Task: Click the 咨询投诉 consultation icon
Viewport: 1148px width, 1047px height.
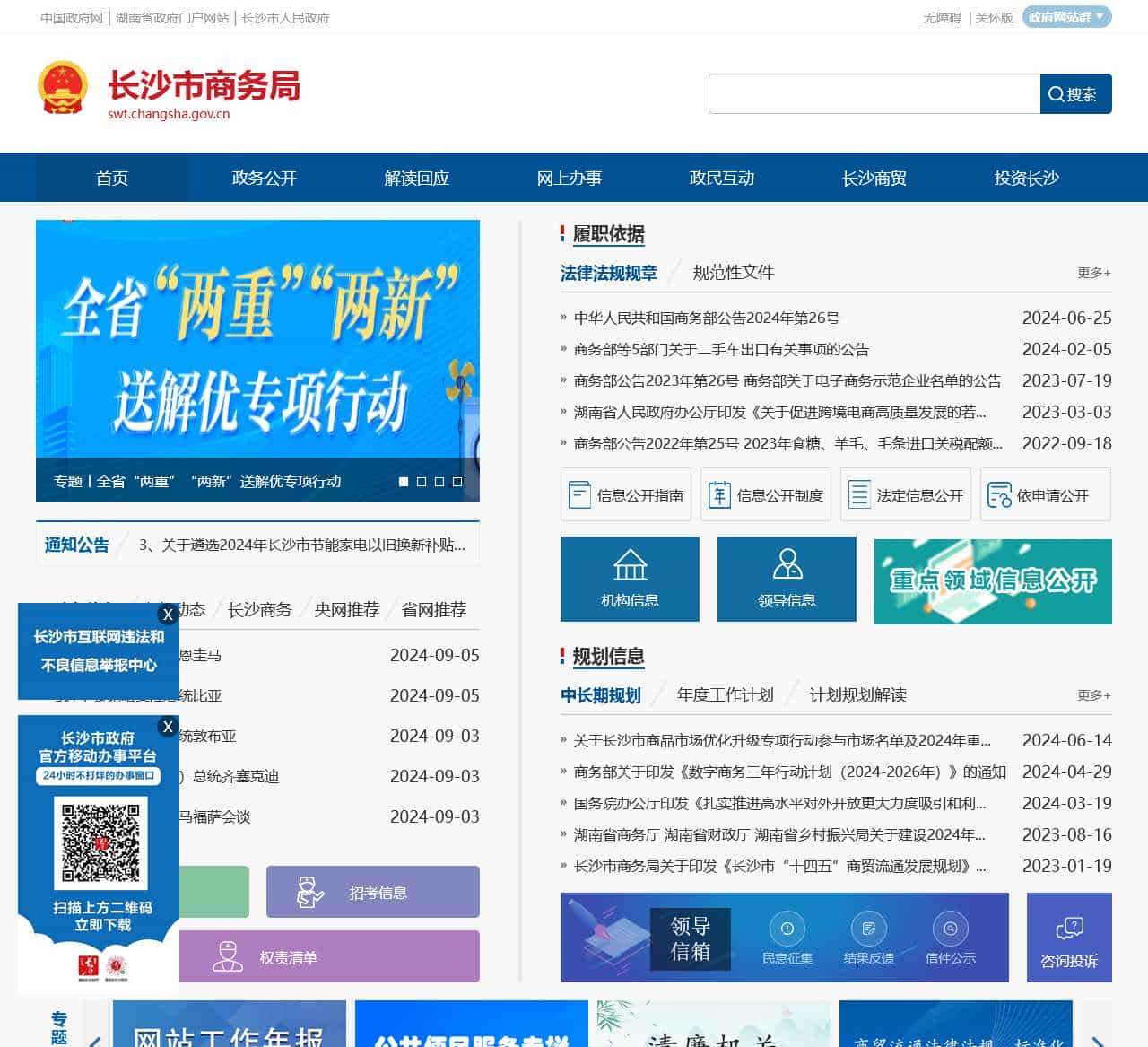Action: click(x=1069, y=938)
